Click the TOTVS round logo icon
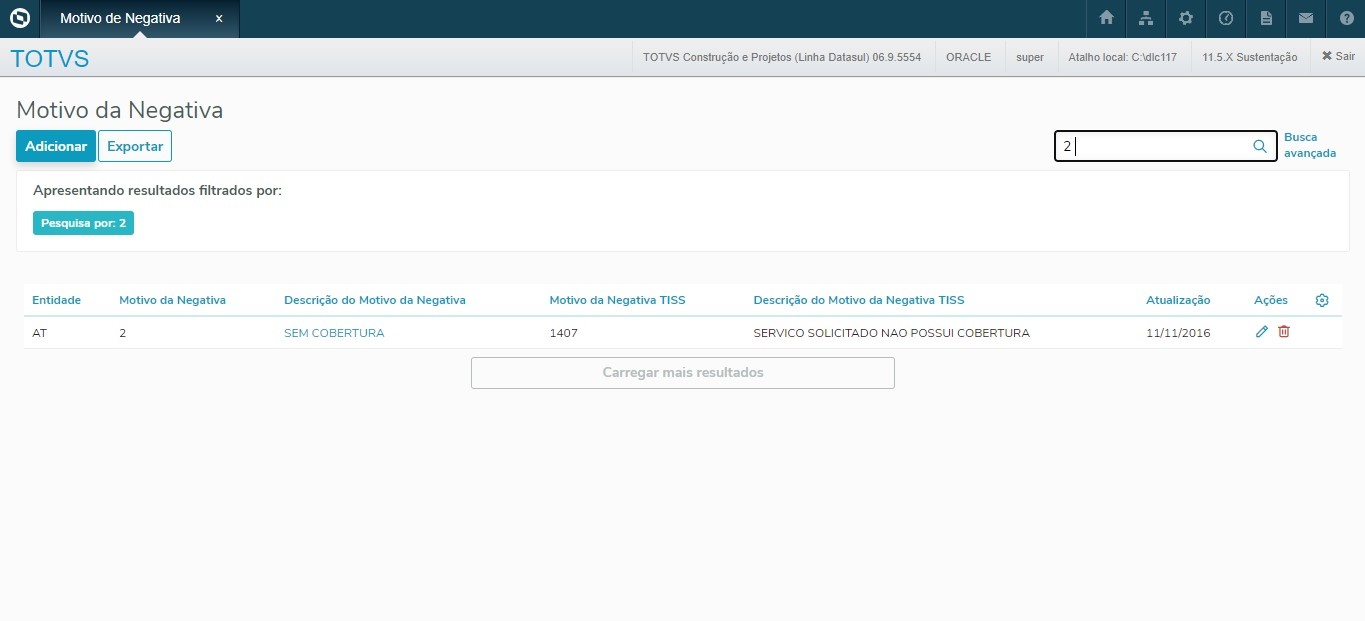Screen dimensions: 1365x621 [x=19, y=18]
